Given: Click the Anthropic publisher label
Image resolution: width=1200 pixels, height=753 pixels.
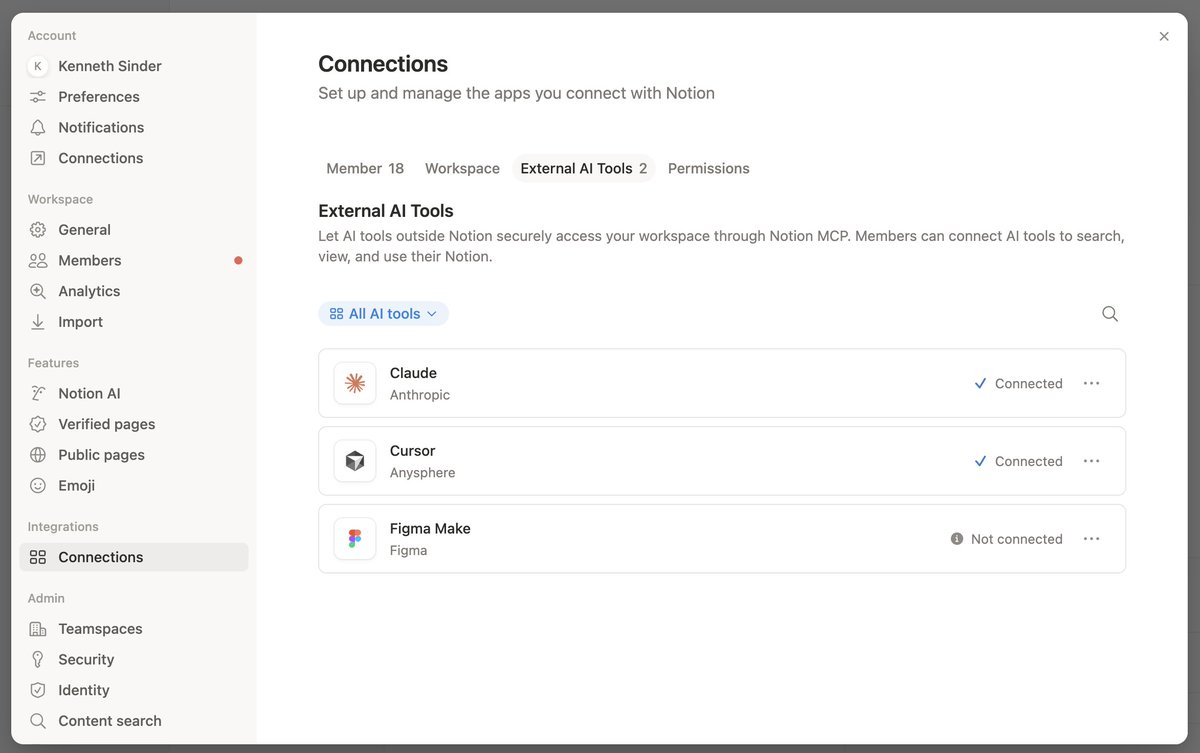Looking at the screenshot, I should [420, 395].
